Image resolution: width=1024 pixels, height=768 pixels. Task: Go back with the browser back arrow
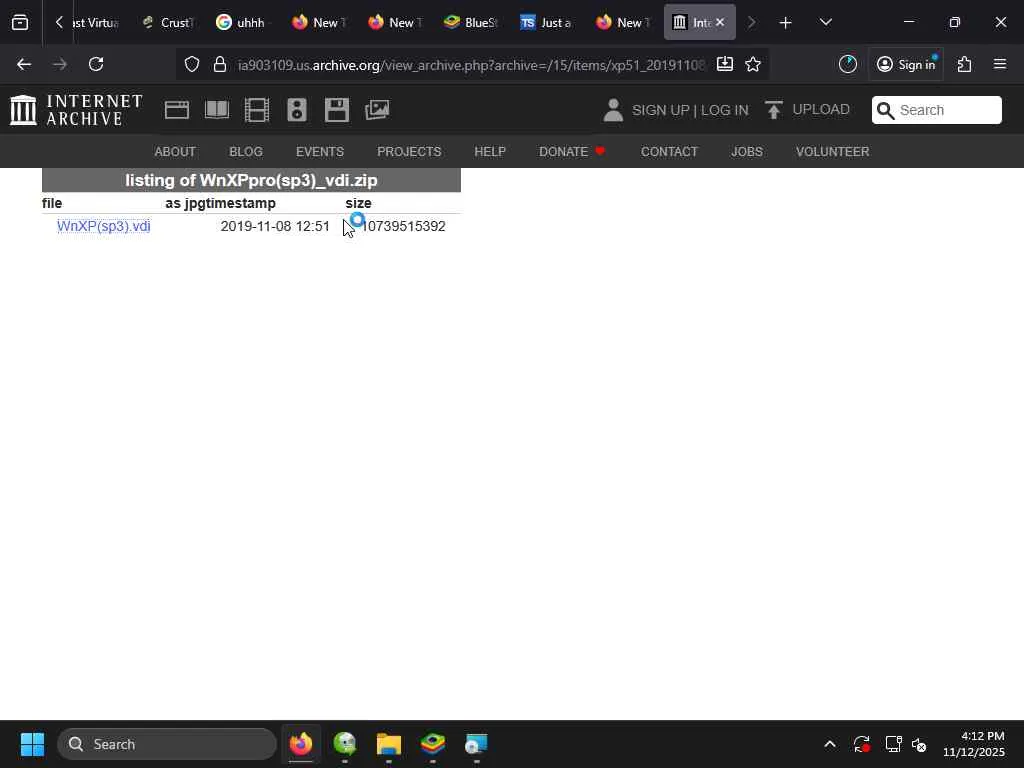point(24,64)
